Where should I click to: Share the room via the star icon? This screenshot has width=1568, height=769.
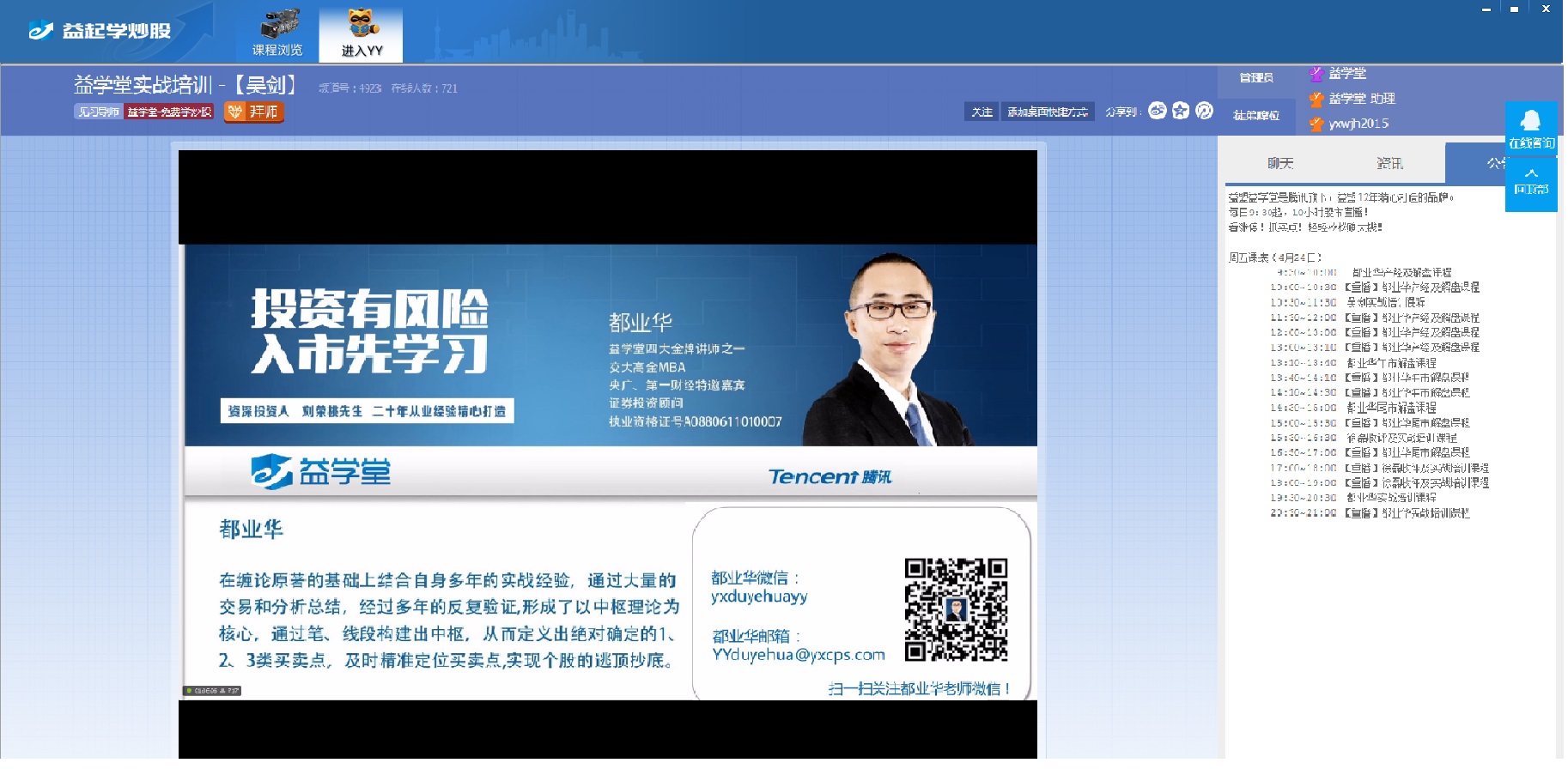(x=1181, y=111)
